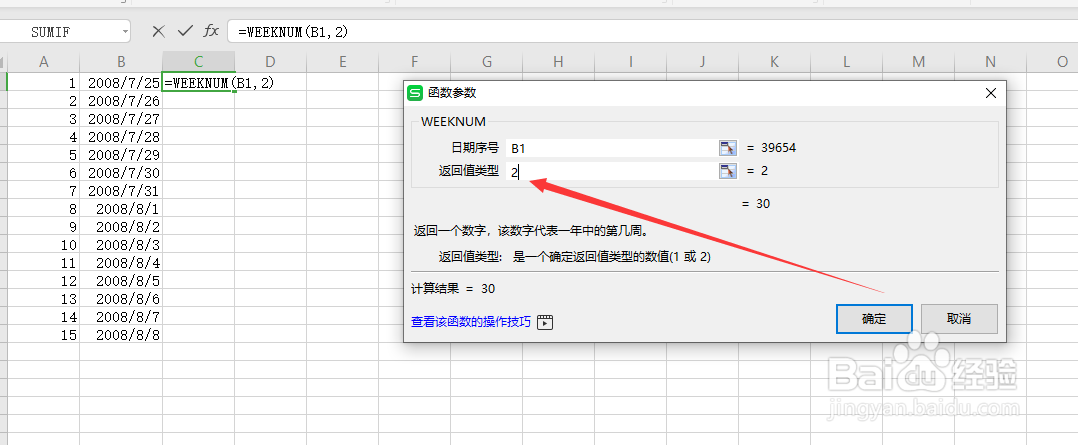
Task: Cancel formula entry with the X icon
Action: [x=159, y=31]
